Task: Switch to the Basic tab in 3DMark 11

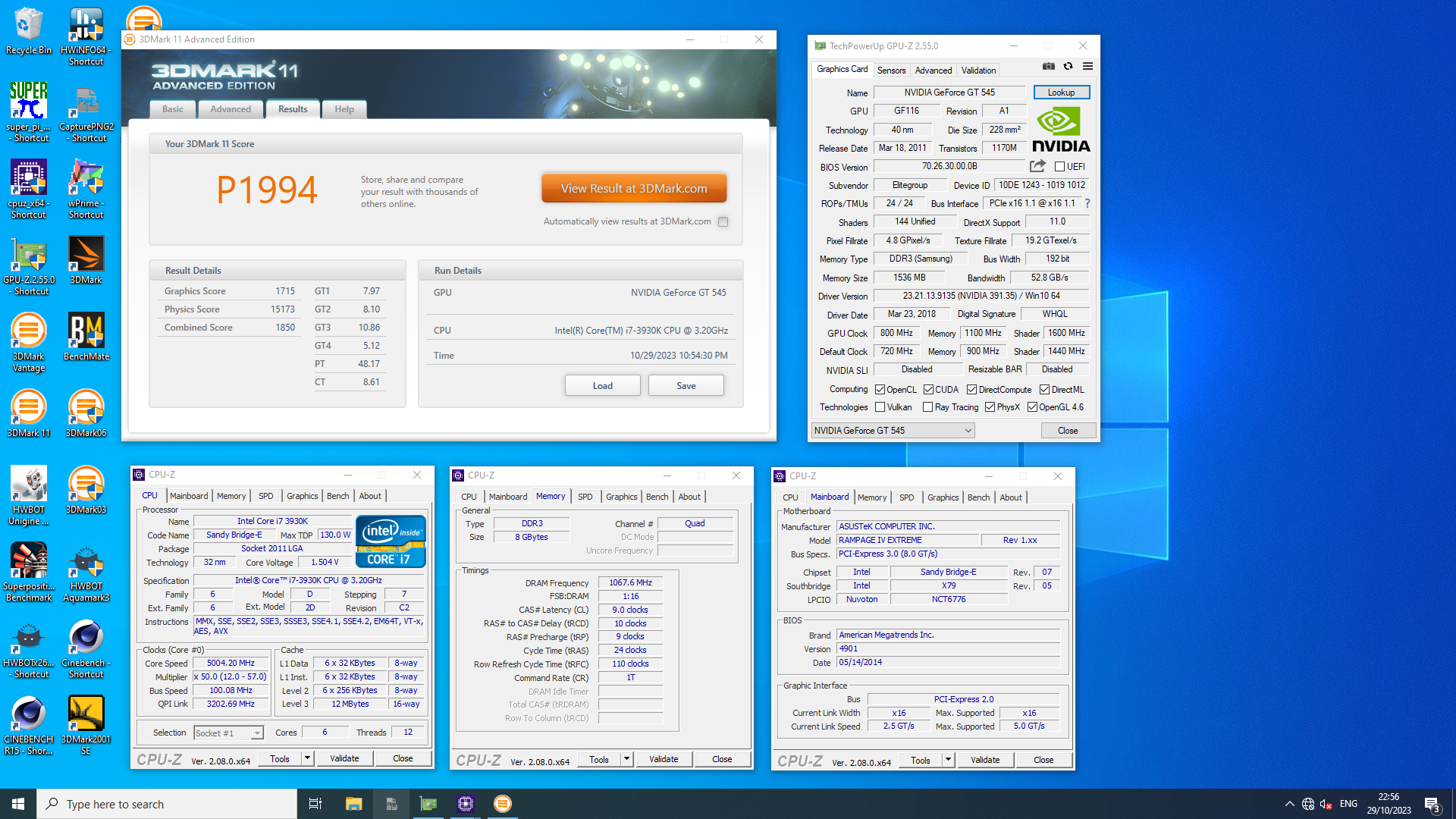Action: click(172, 109)
